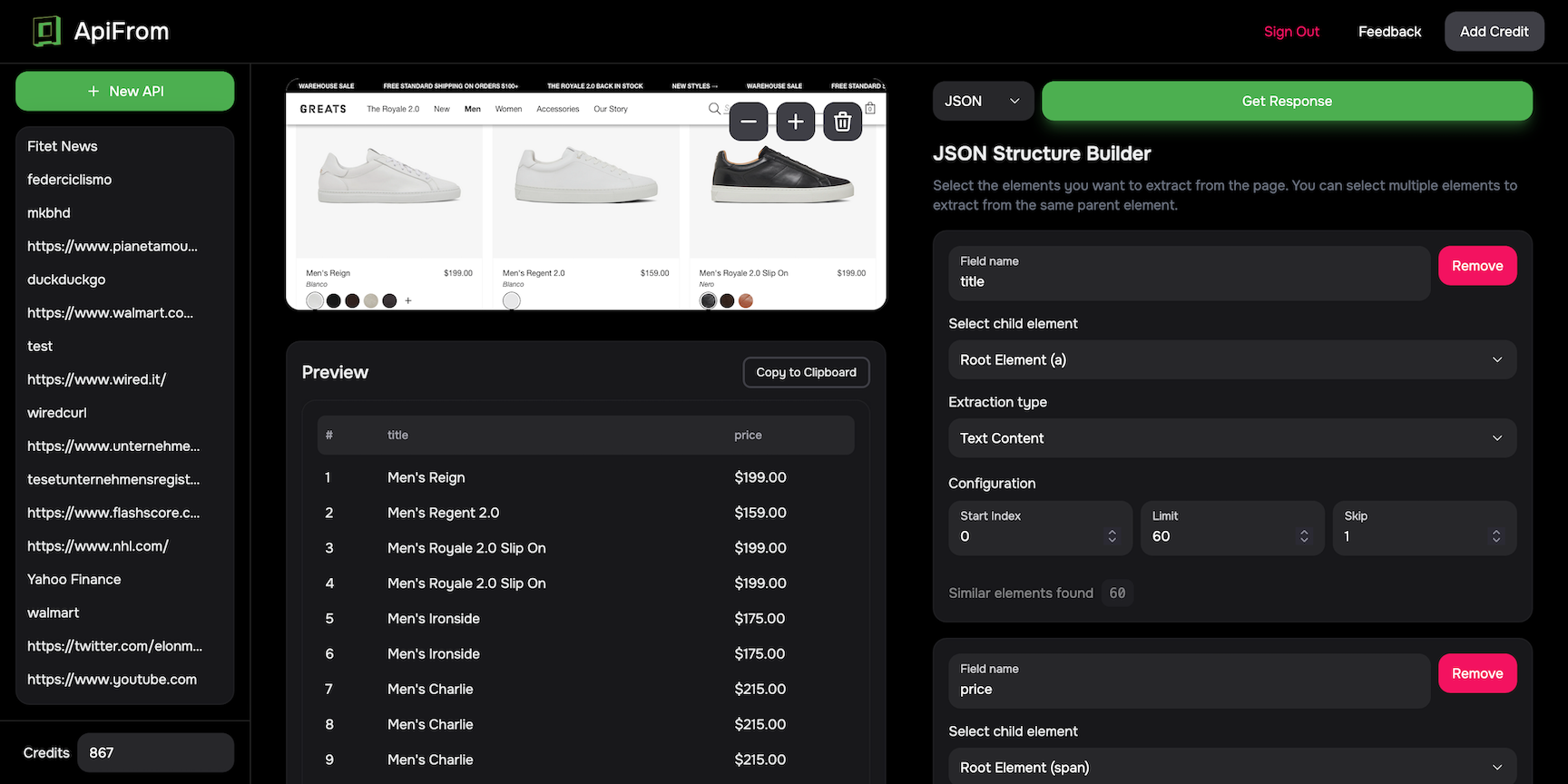Click the Men's Regent 2.0 shoe image
The width and height of the screenshot is (1568, 784).
[586, 175]
